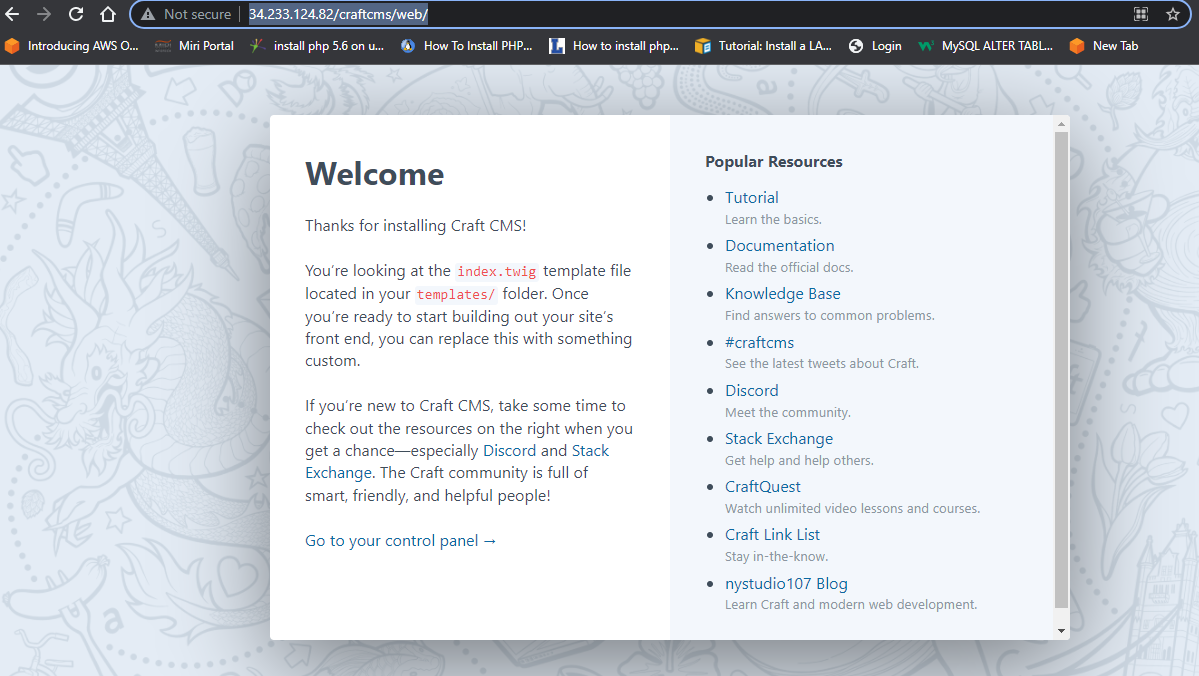The width and height of the screenshot is (1199, 676).
Task: Open the Login bookmark
Action: click(875, 46)
